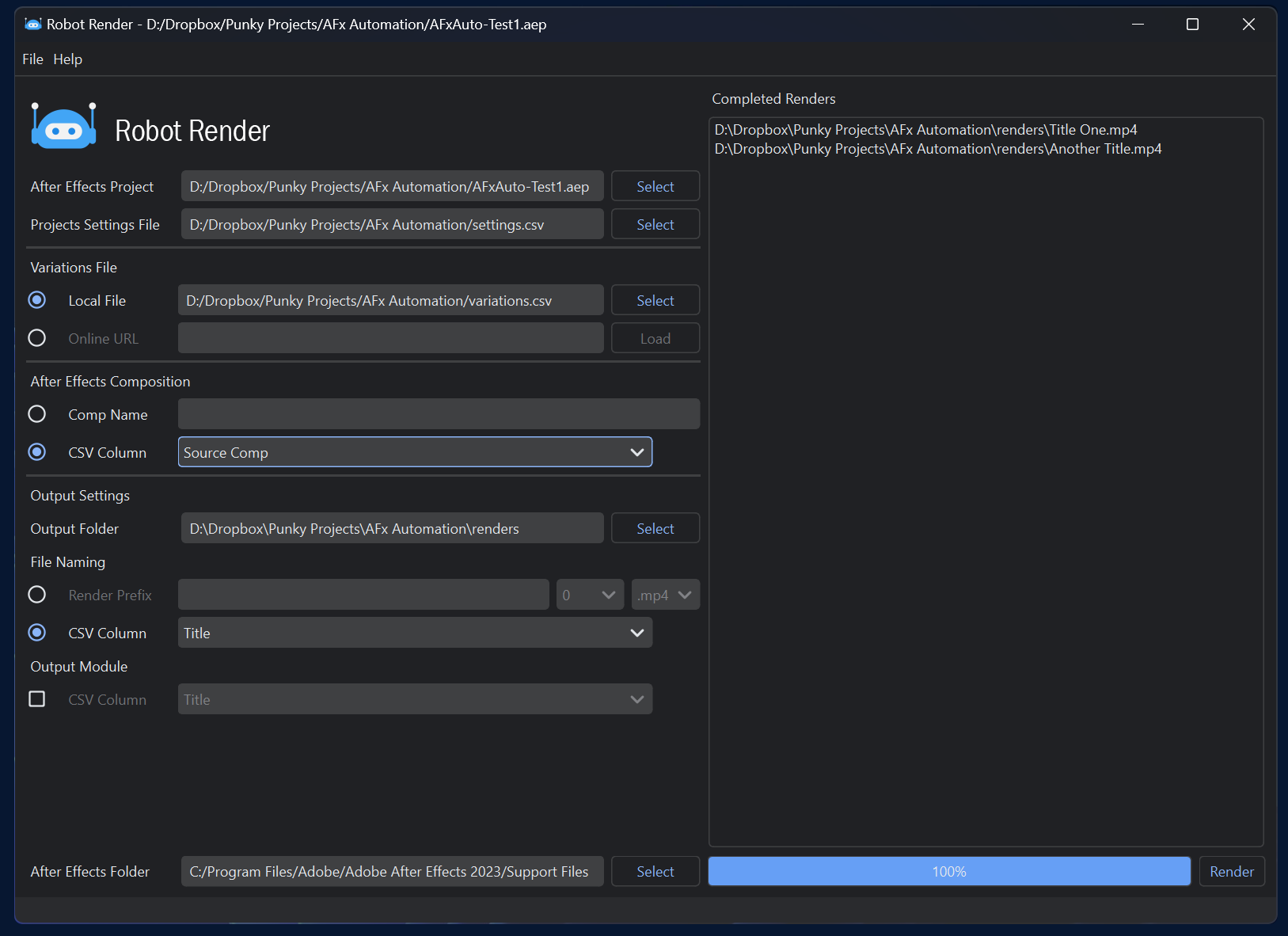Select the Another Title.mp4 completed render
1288x936 pixels.
(x=938, y=149)
